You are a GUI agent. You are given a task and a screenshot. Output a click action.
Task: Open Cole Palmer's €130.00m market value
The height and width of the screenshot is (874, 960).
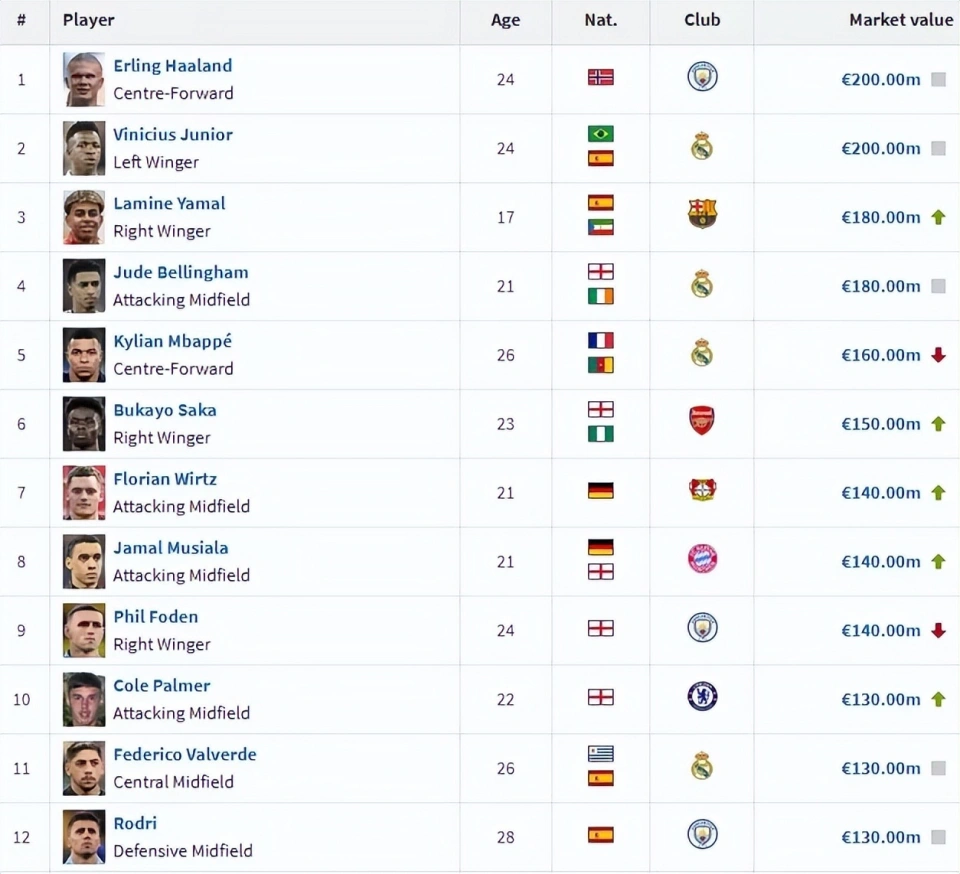coord(880,699)
